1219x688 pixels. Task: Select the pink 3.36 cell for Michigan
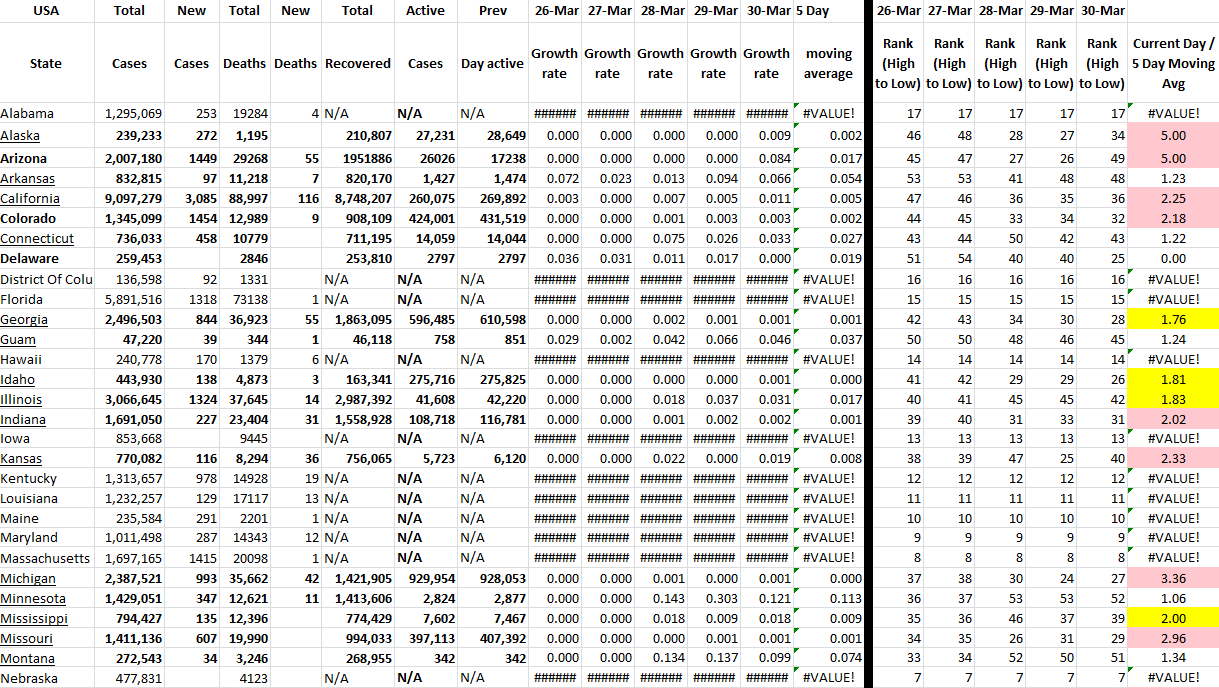pos(1173,579)
